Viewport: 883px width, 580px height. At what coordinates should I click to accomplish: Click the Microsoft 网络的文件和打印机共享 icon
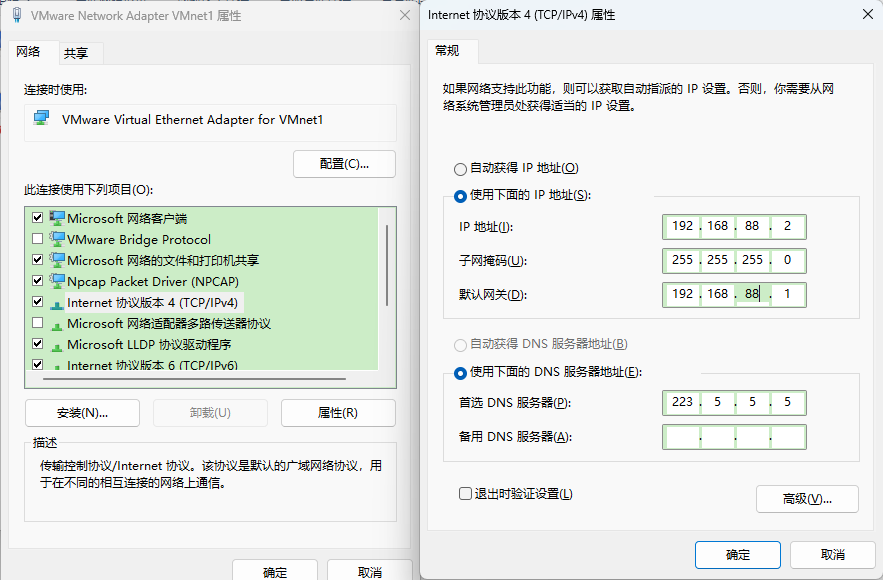click(57, 260)
